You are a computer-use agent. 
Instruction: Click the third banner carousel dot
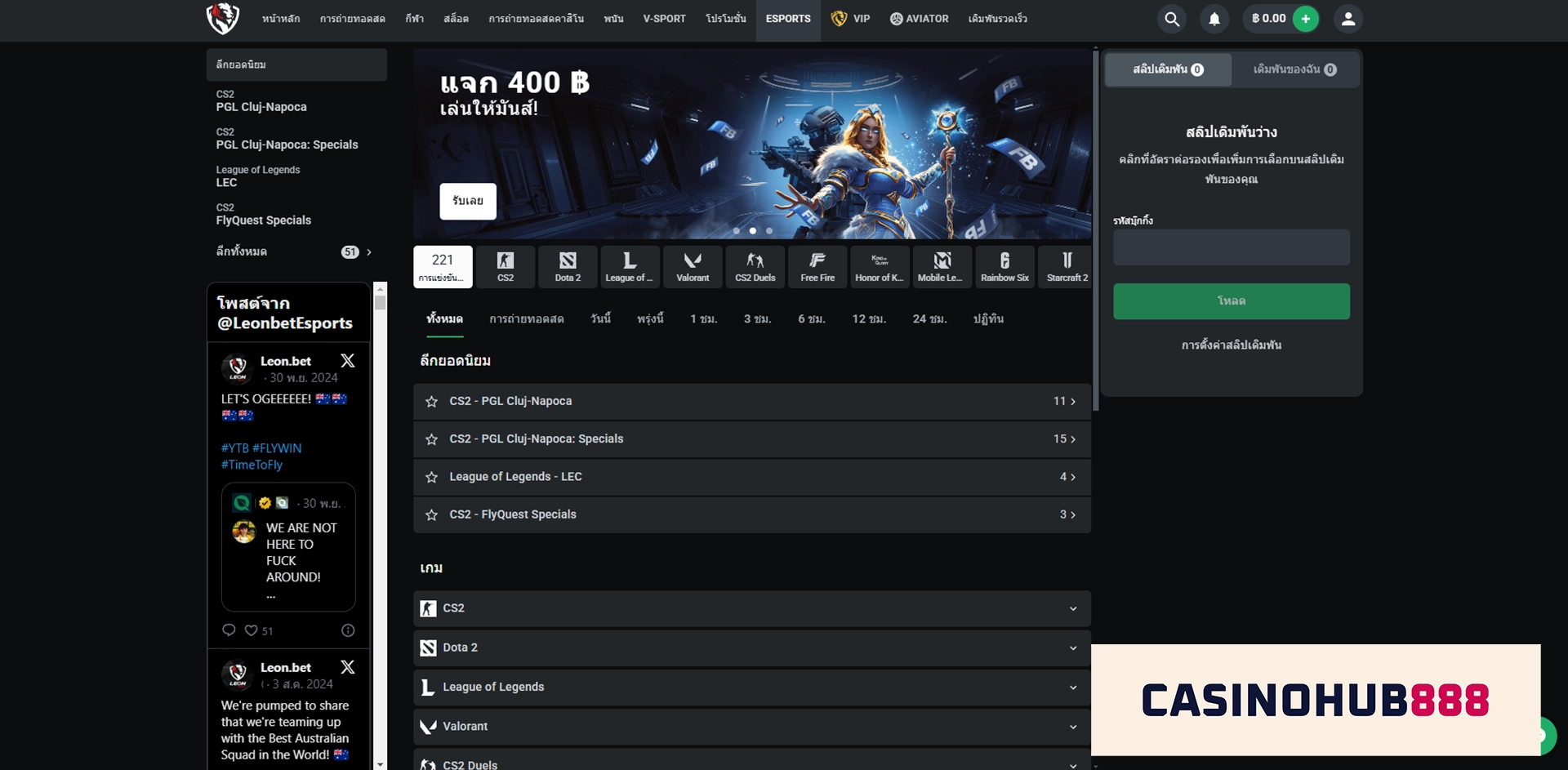tap(768, 231)
